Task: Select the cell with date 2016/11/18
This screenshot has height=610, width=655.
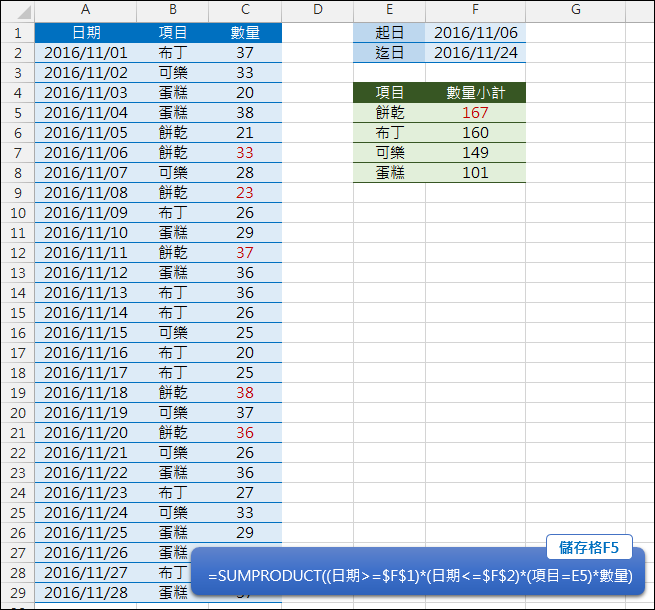Action: pos(86,393)
